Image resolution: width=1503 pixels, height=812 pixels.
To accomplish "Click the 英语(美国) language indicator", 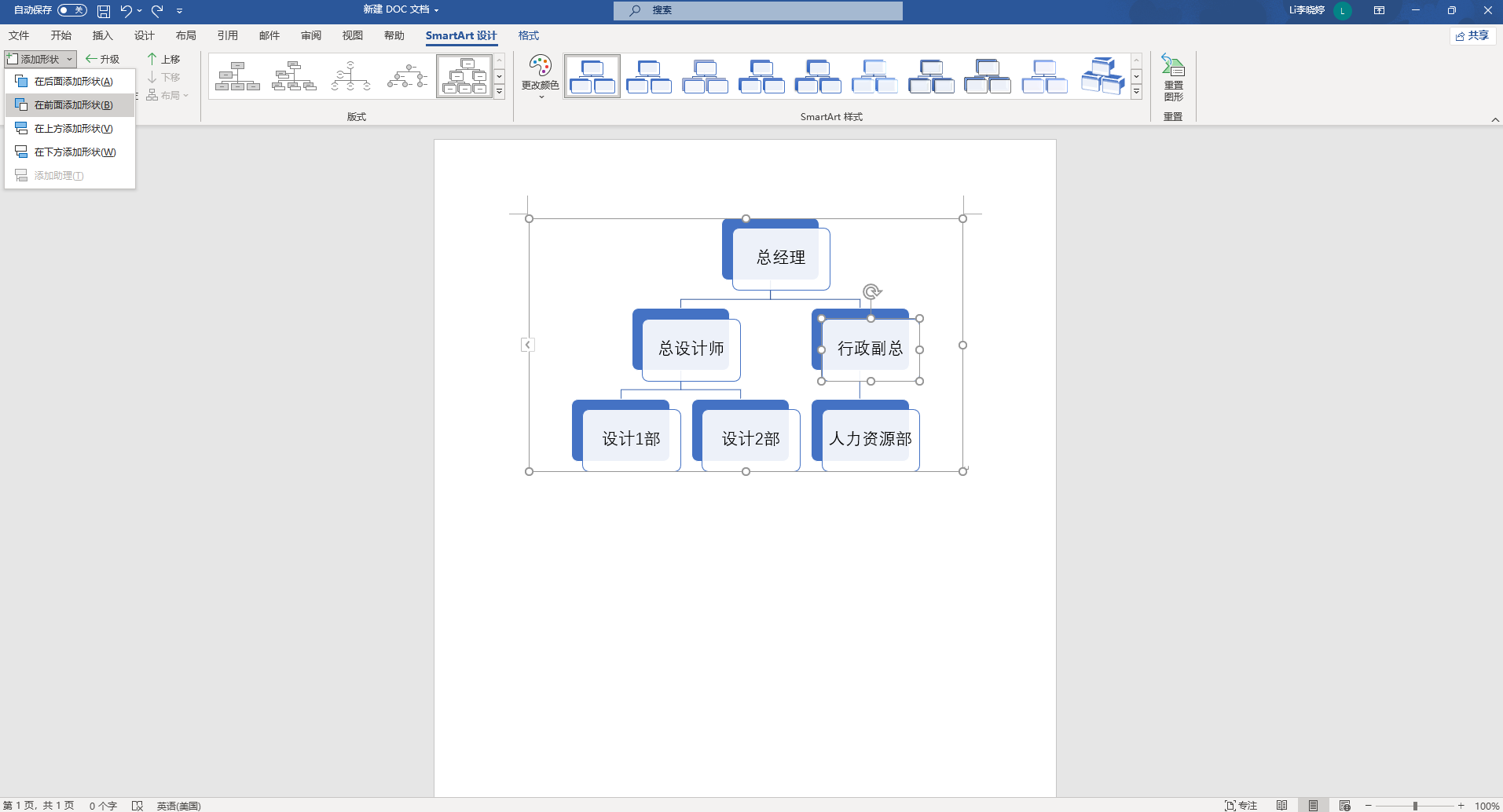I will [x=178, y=805].
